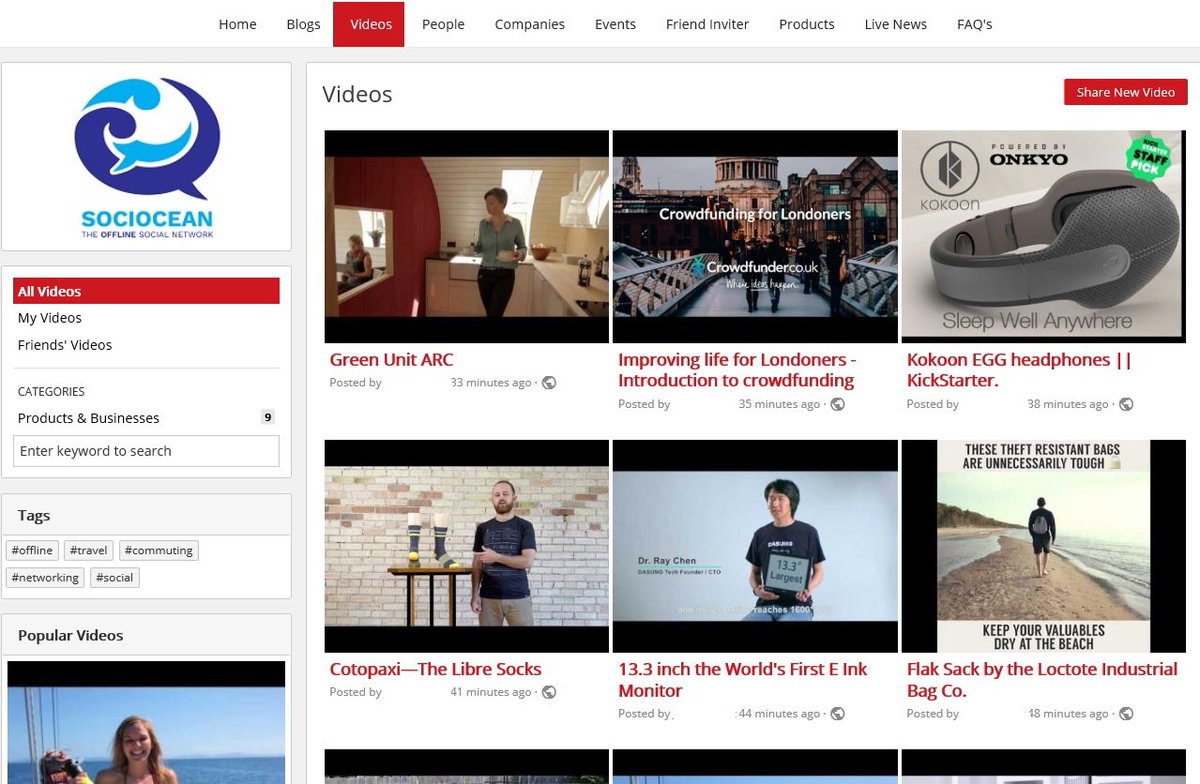Viewport: 1200px width, 784px height.
Task: Click globe icon under Flak Sack video
Action: [1126, 714]
